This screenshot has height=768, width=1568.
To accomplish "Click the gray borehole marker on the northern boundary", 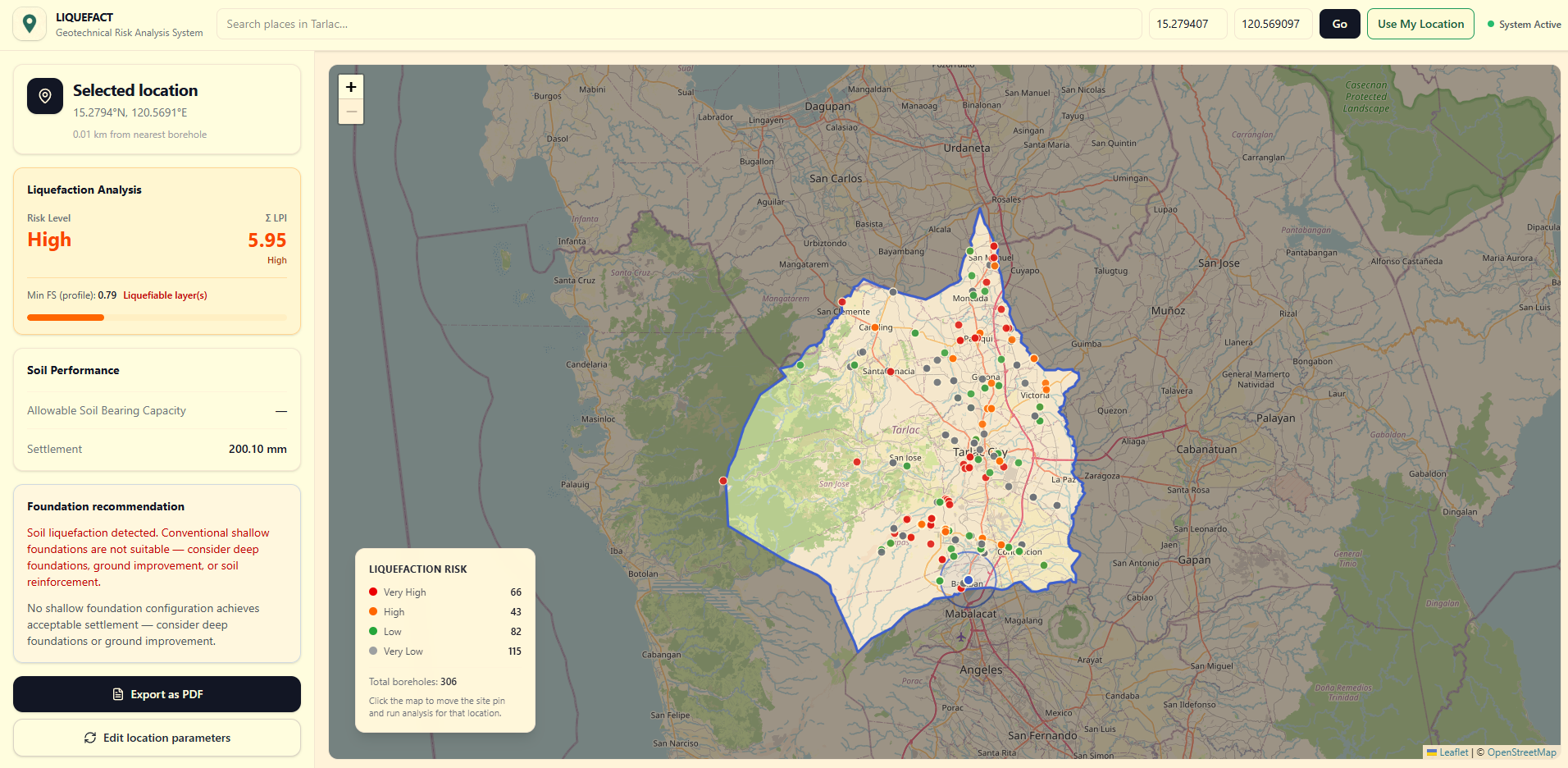I will pos(893,292).
